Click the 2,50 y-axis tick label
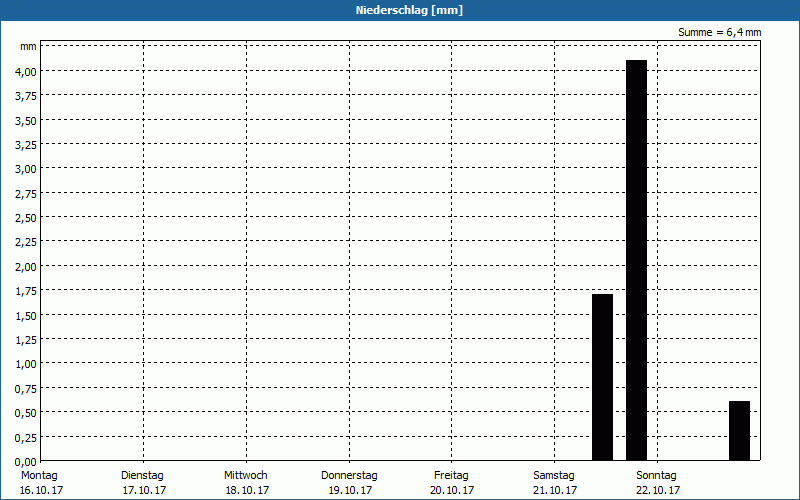800x500 pixels. [26, 218]
